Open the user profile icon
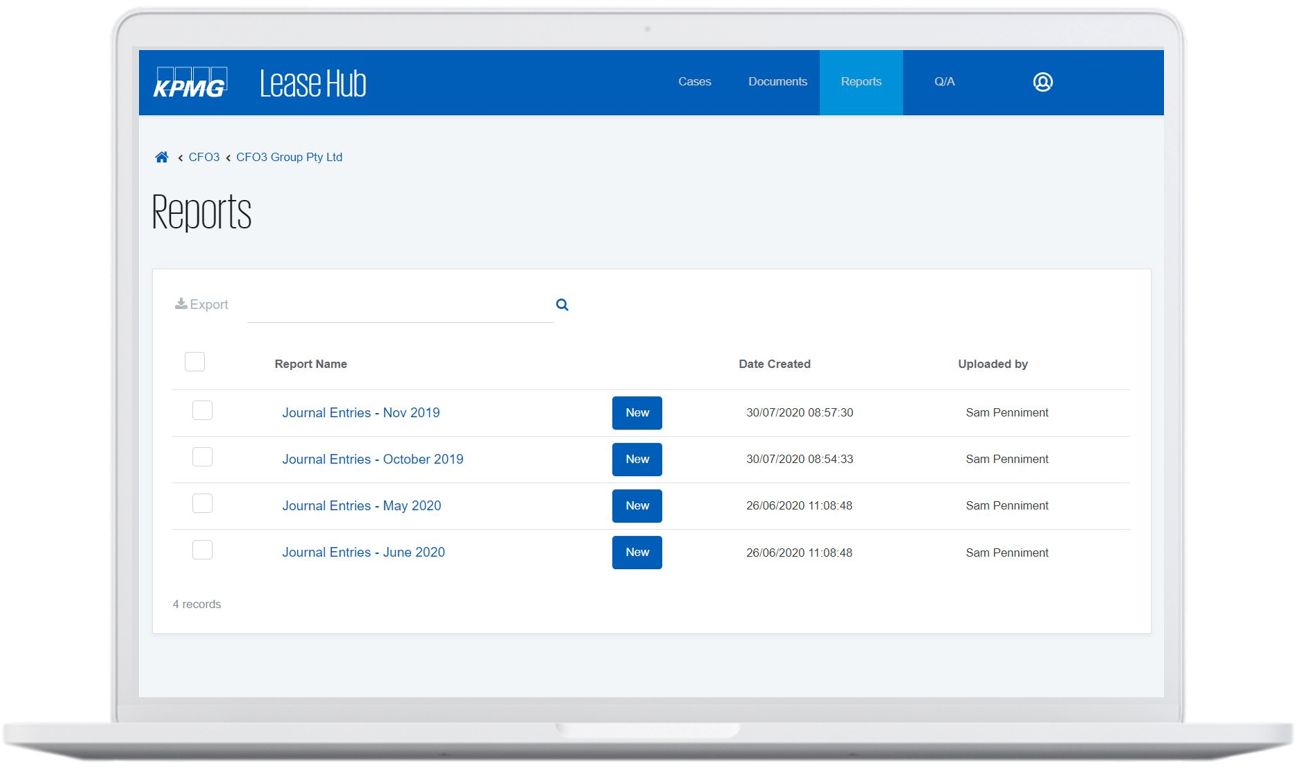1298x768 pixels. (x=1042, y=82)
